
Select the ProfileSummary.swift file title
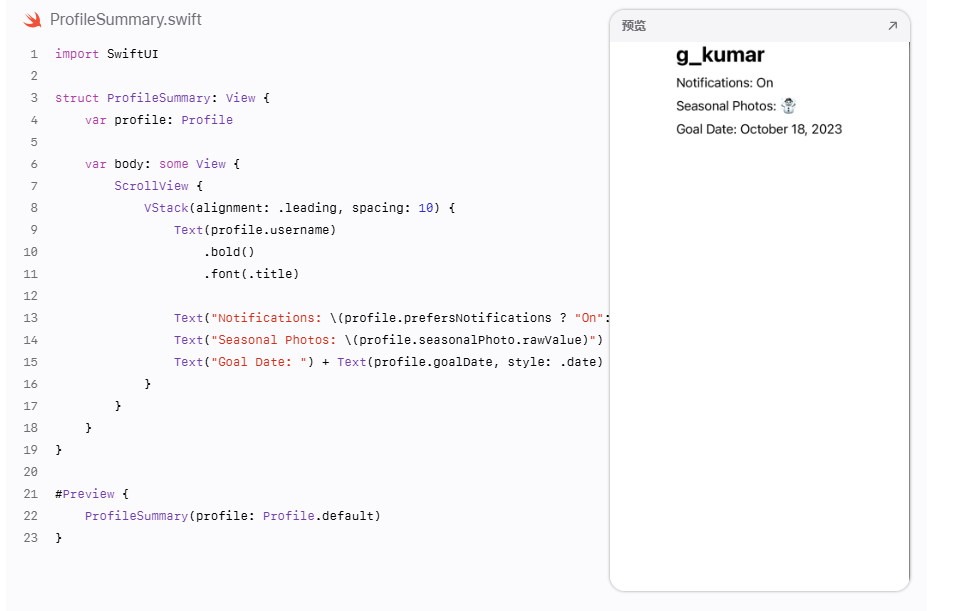[x=126, y=20]
